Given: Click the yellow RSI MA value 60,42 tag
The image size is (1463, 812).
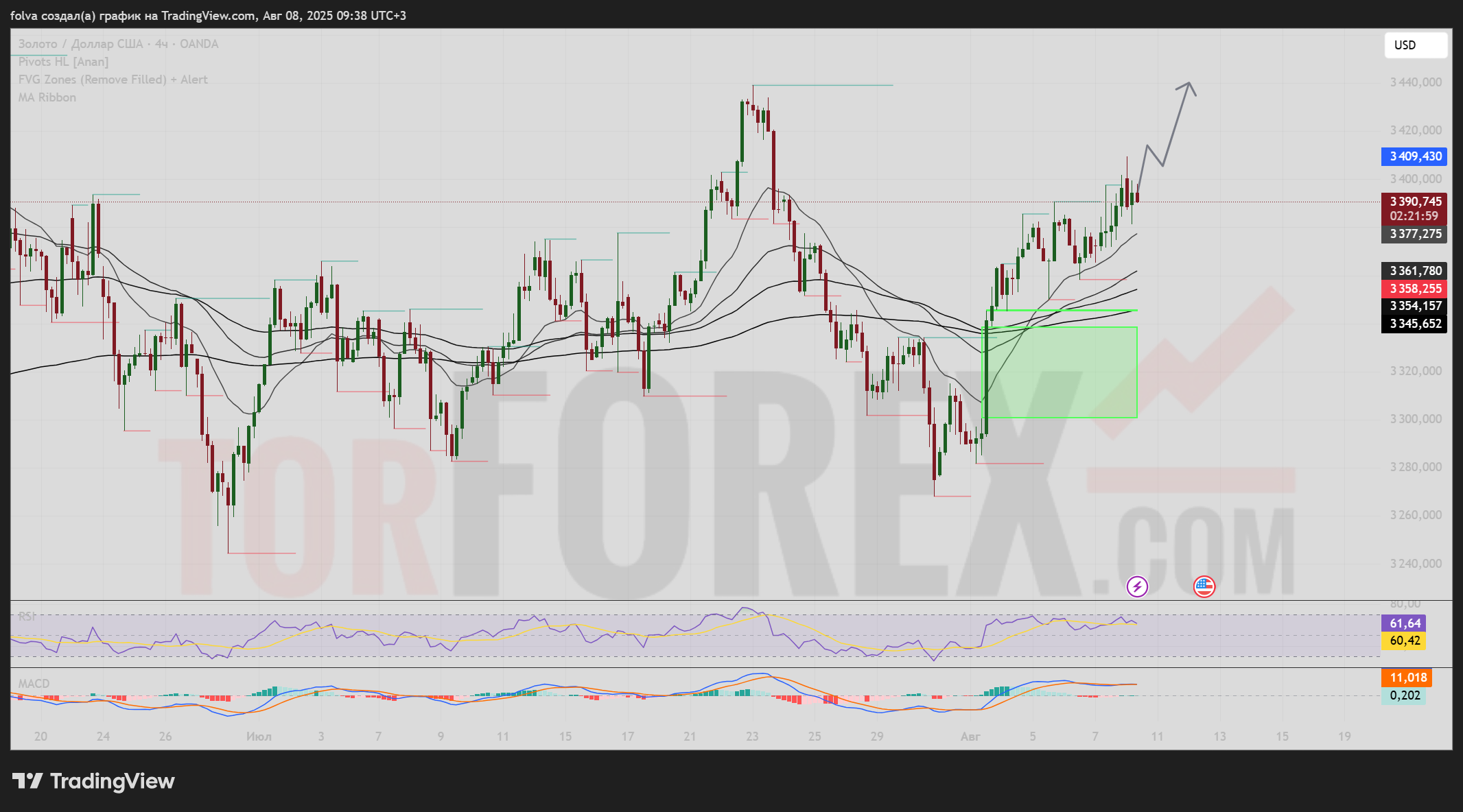Looking at the screenshot, I should [x=1404, y=641].
